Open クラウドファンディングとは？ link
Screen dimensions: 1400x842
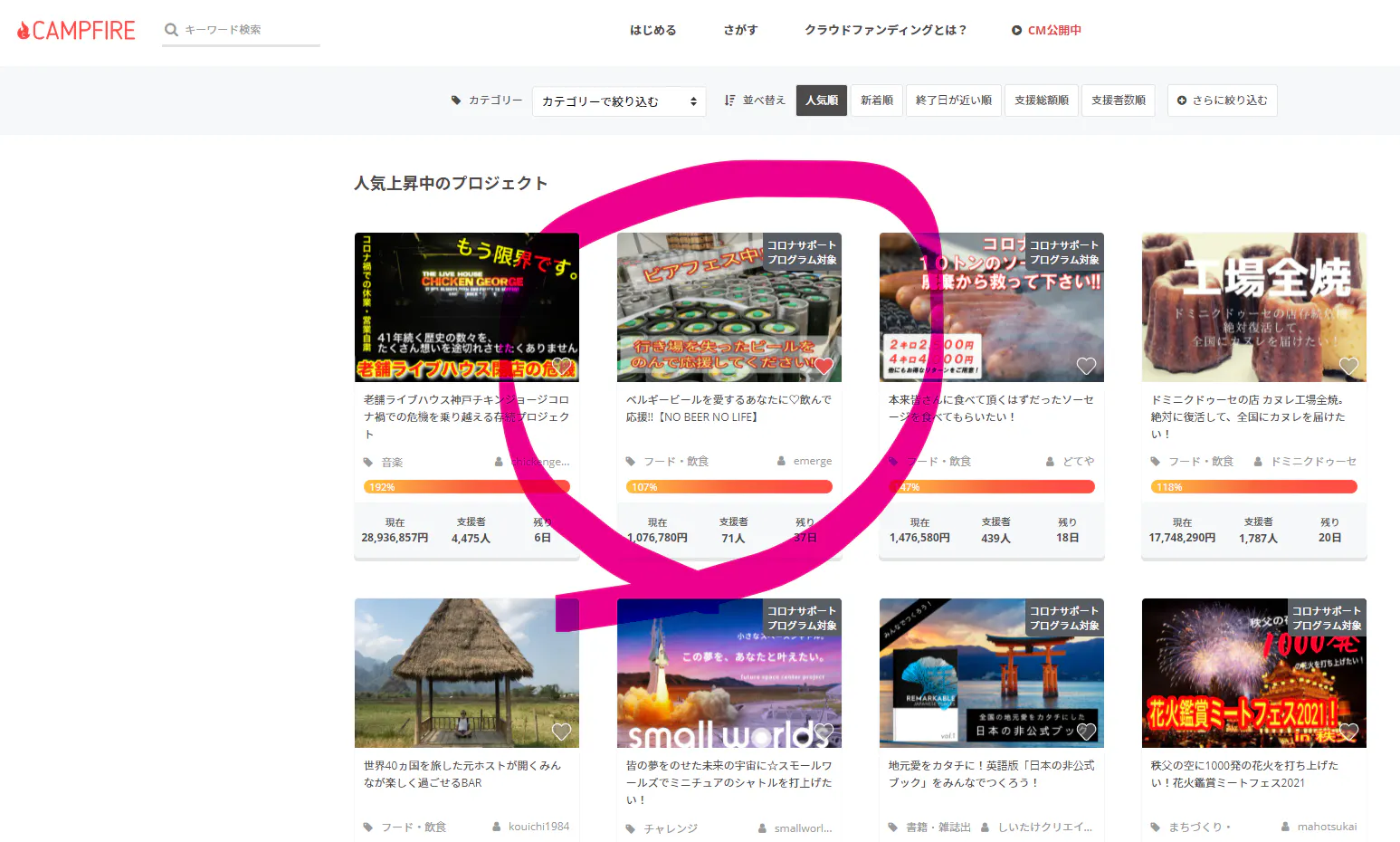click(x=885, y=30)
